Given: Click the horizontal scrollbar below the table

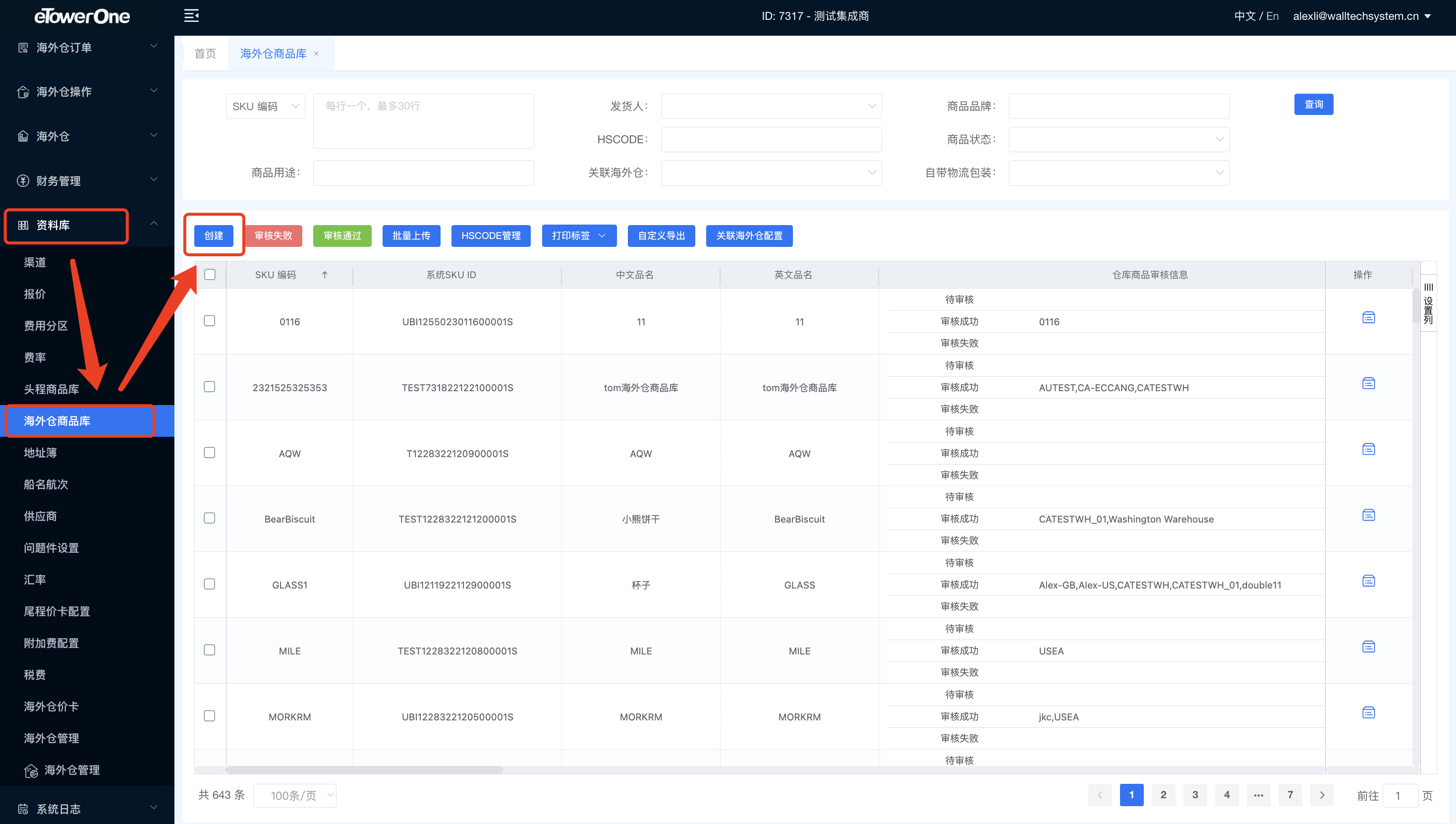Looking at the screenshot, I should (x=365, y=769).
